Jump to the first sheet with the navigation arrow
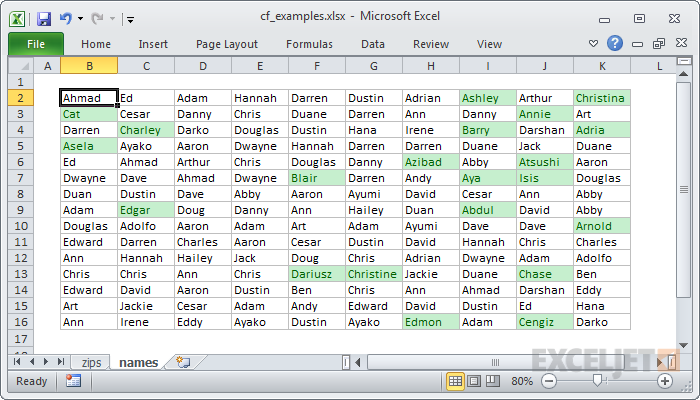The image size is (700, 400). click(17, 362)
